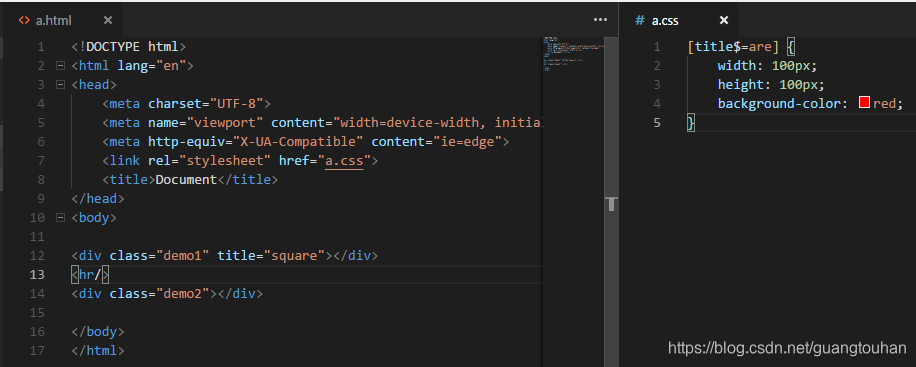Collapse the html tag fold on line 2
The image size is (916, 367).
click(x=60, y=65)
